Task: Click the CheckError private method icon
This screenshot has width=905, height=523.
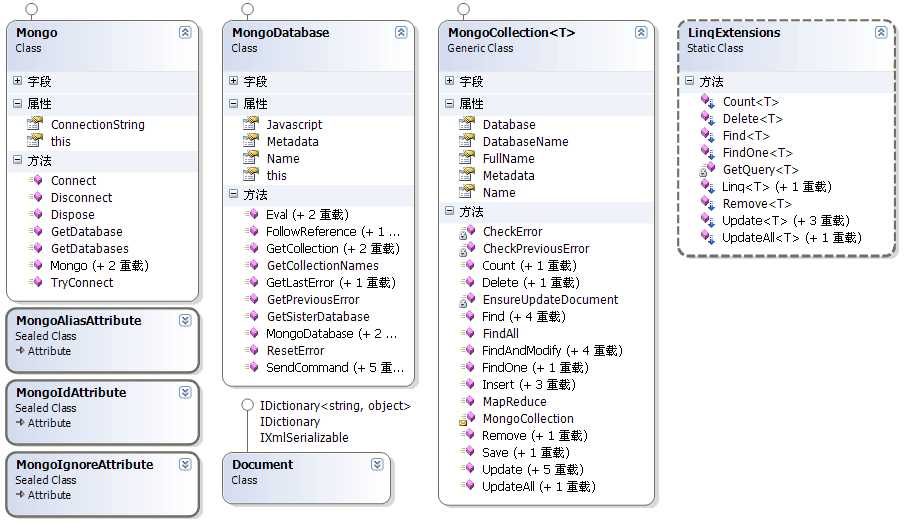Action: (467, 232)
